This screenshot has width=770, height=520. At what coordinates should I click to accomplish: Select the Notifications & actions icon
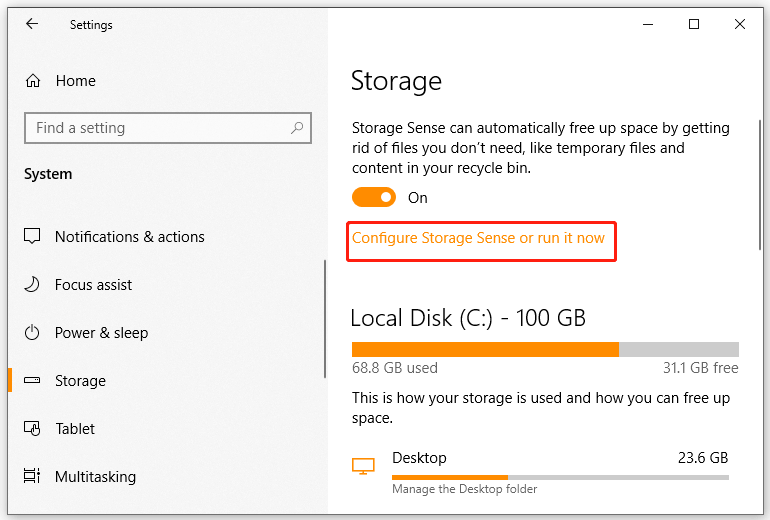coord(32,236)
